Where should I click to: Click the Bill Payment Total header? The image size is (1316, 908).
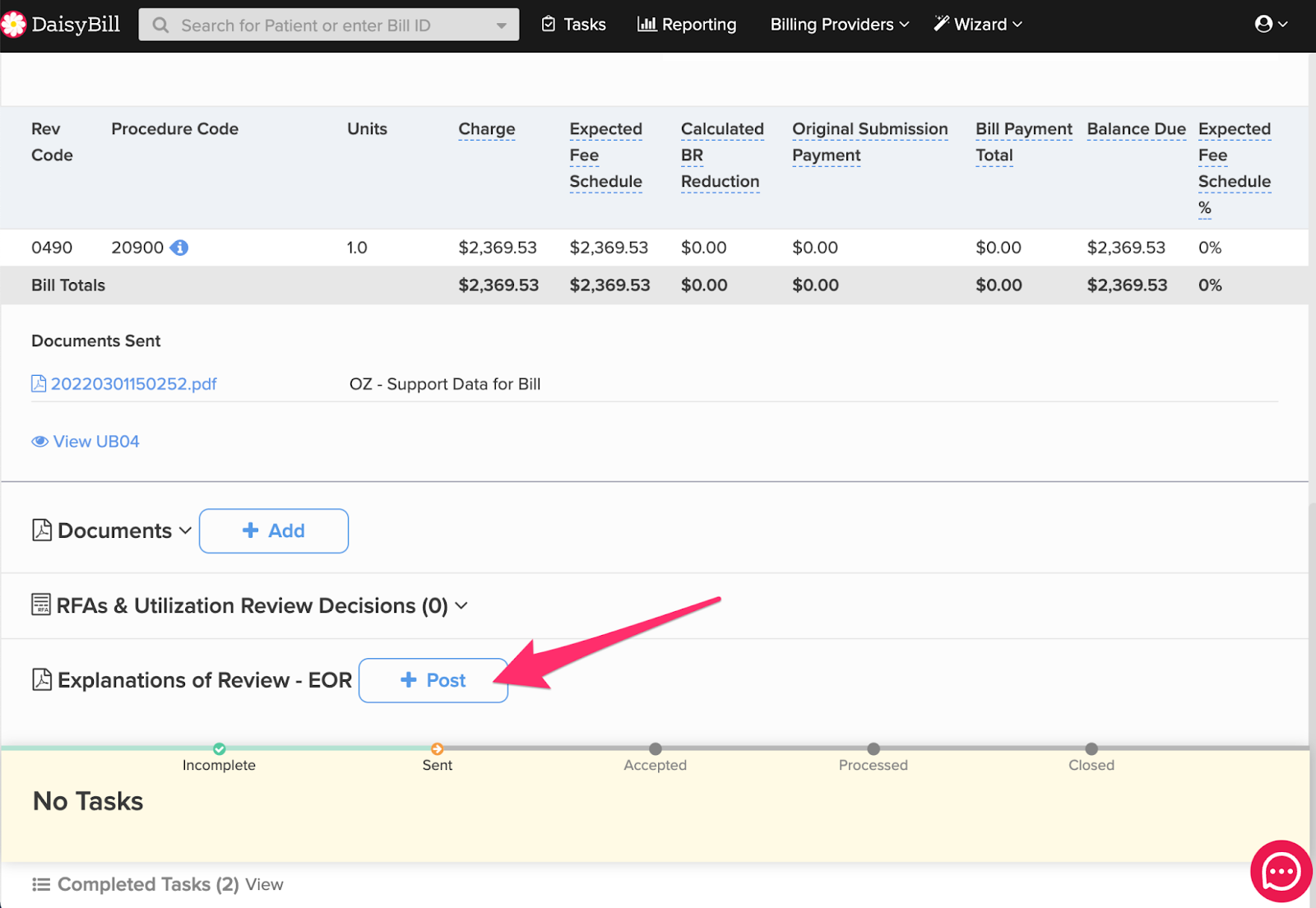[1023, 142]
